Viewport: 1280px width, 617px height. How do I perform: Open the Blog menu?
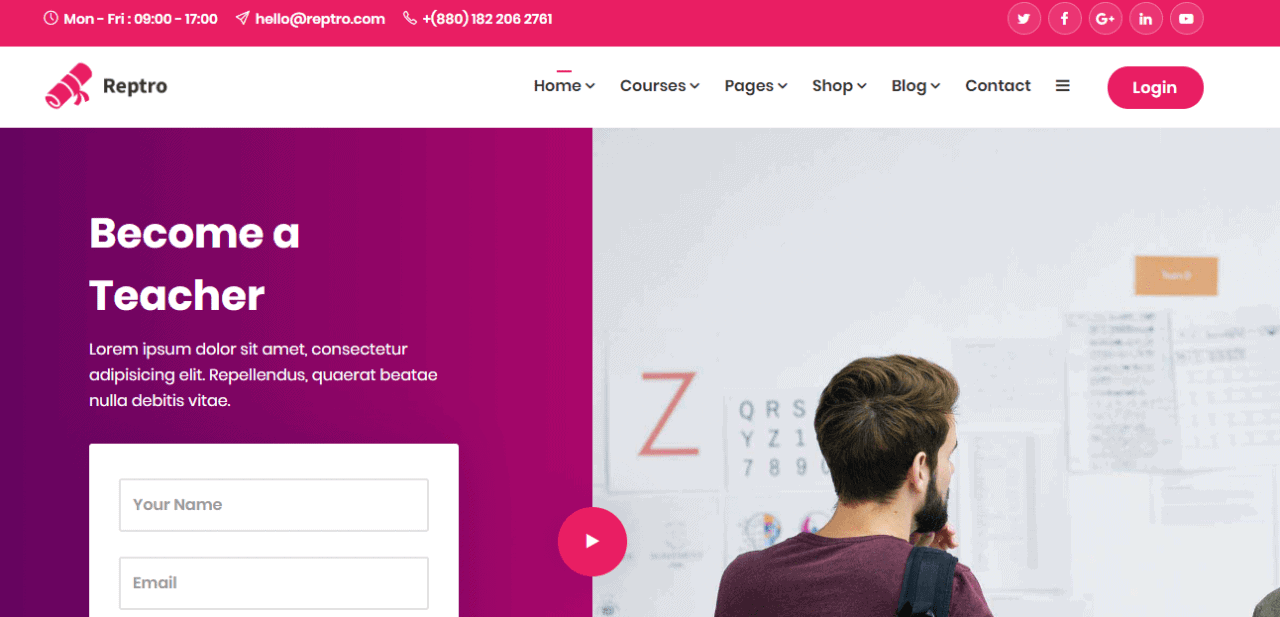[x=916, y=86]
